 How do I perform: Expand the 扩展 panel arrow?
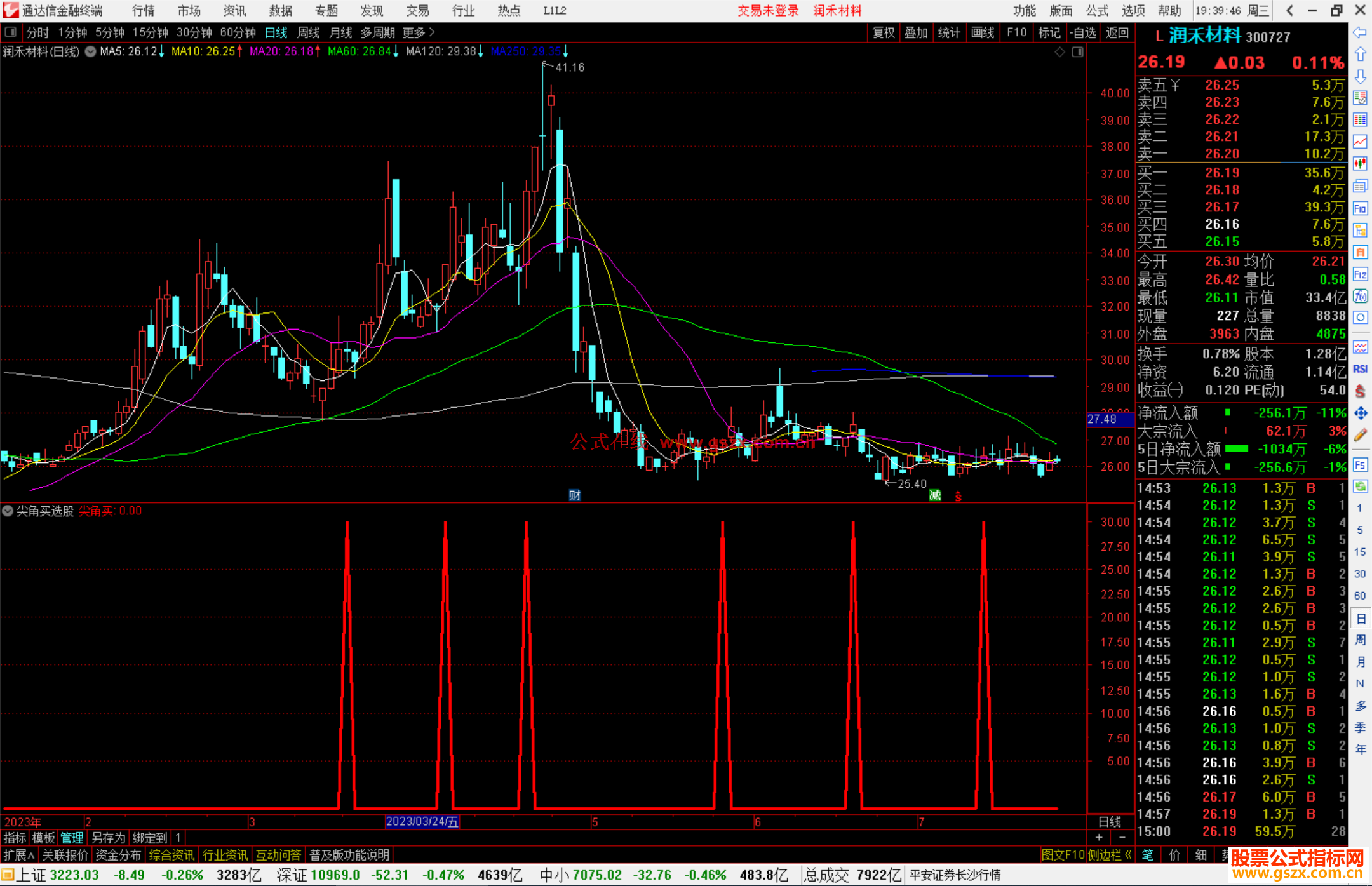(19, 855)
